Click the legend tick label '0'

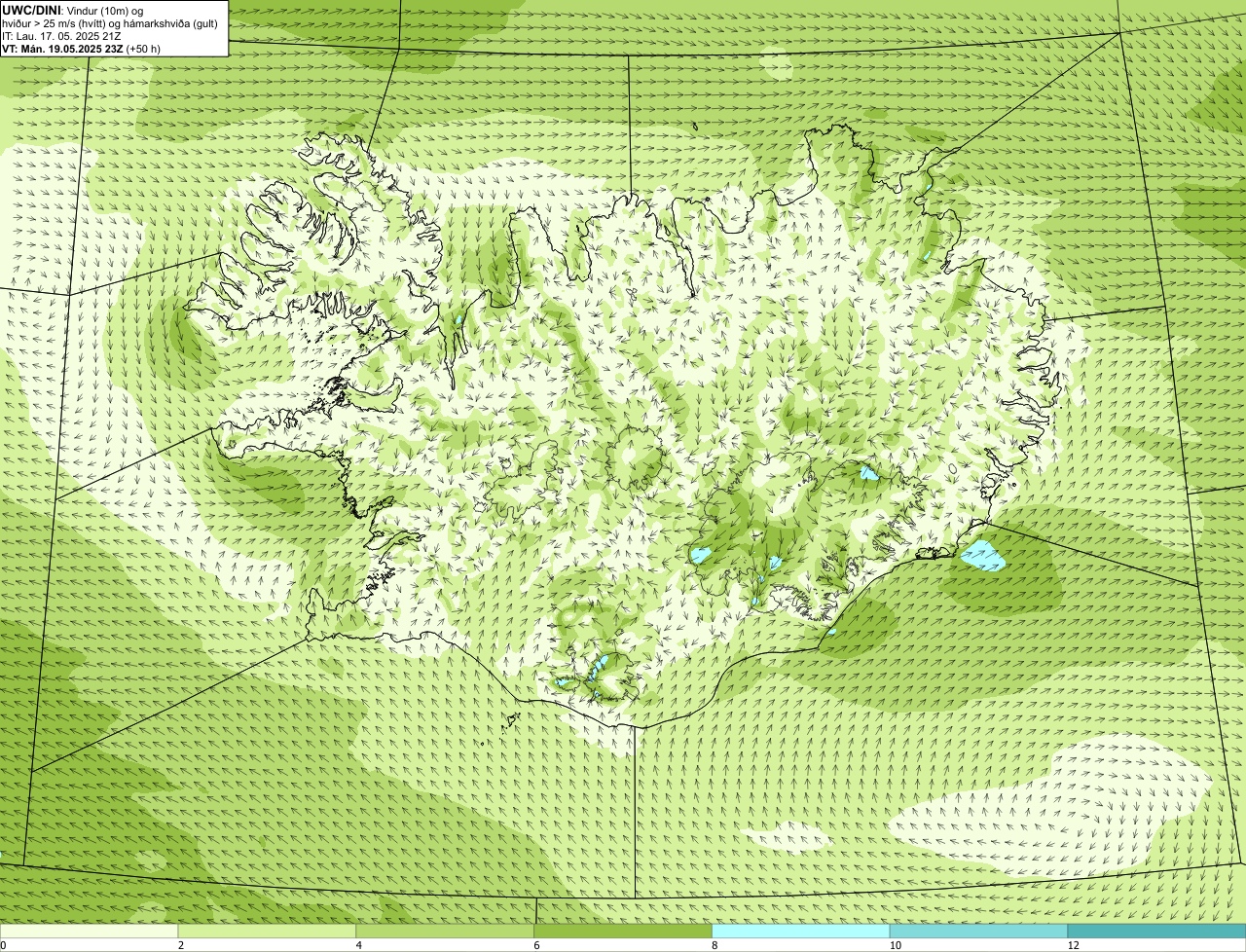coord(3,945)
